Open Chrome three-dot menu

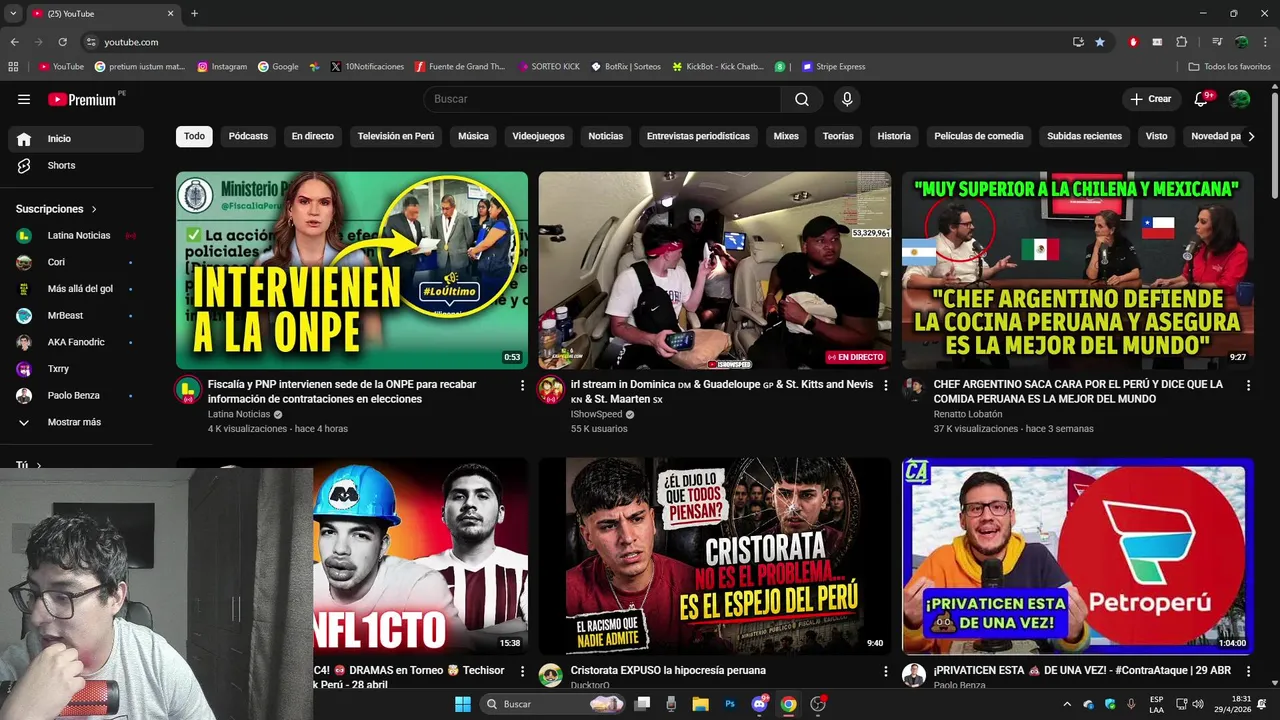[1264, 42]
